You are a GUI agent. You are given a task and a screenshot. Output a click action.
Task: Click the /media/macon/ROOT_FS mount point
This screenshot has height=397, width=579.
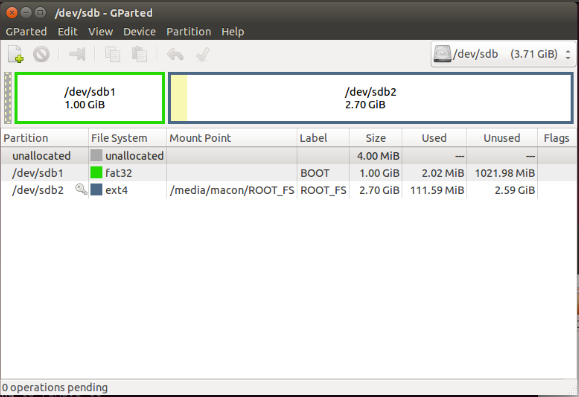232,190
